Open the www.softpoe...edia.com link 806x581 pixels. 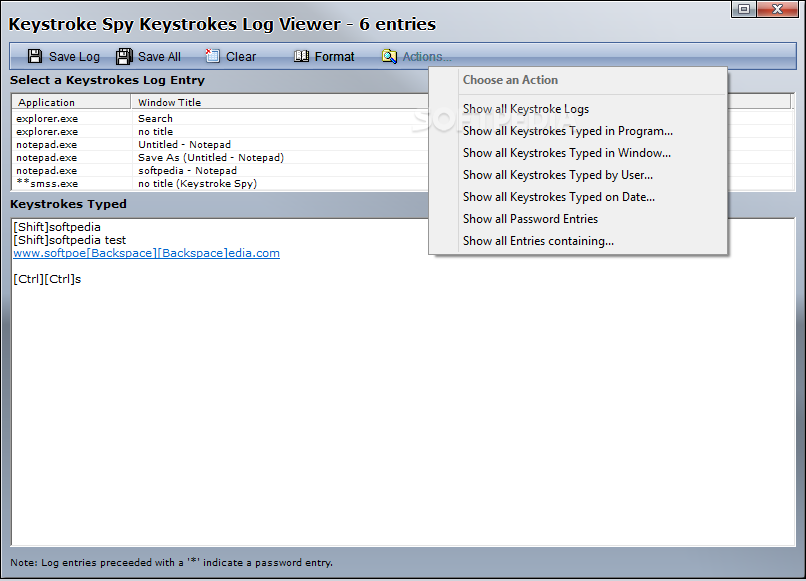[146, 253]
